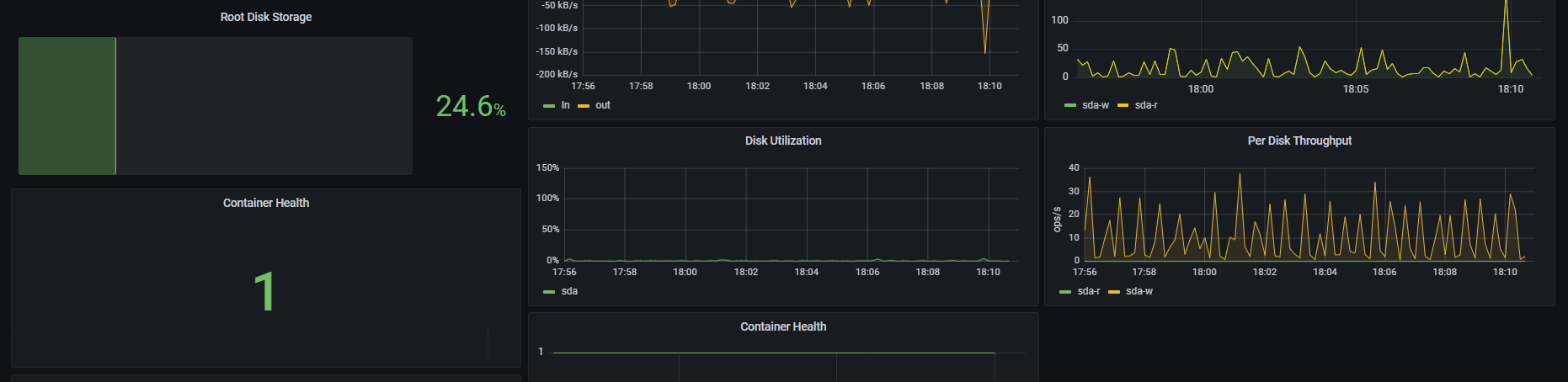Click Container Health title below Disk Utilization graph
Image resolution: width=1568 pixels, height=382 pixels.
click(783, 326)
